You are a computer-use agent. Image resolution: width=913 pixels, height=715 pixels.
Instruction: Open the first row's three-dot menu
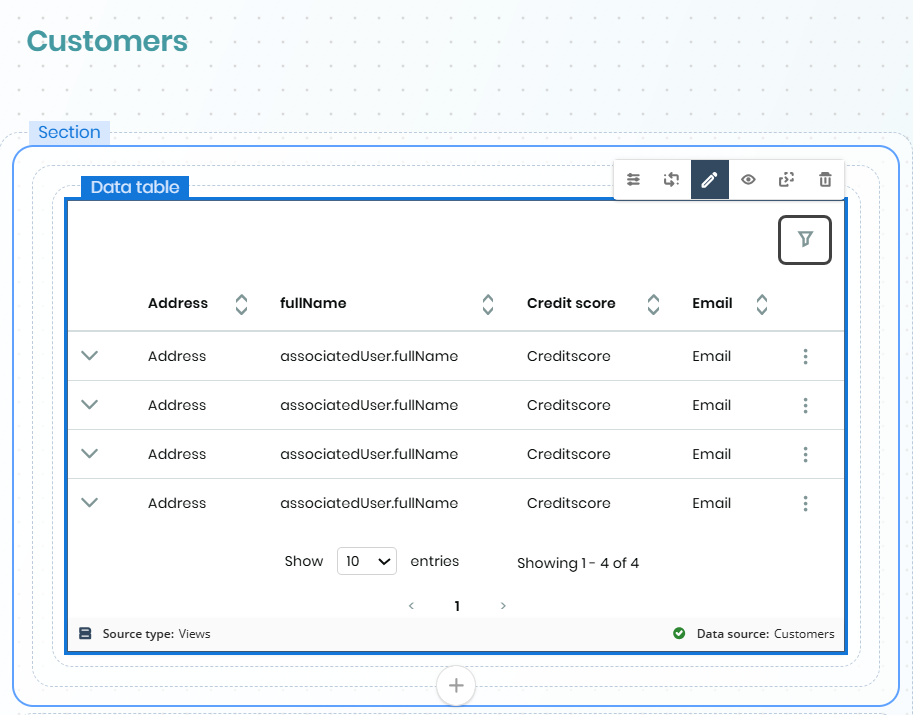[805, 356]
